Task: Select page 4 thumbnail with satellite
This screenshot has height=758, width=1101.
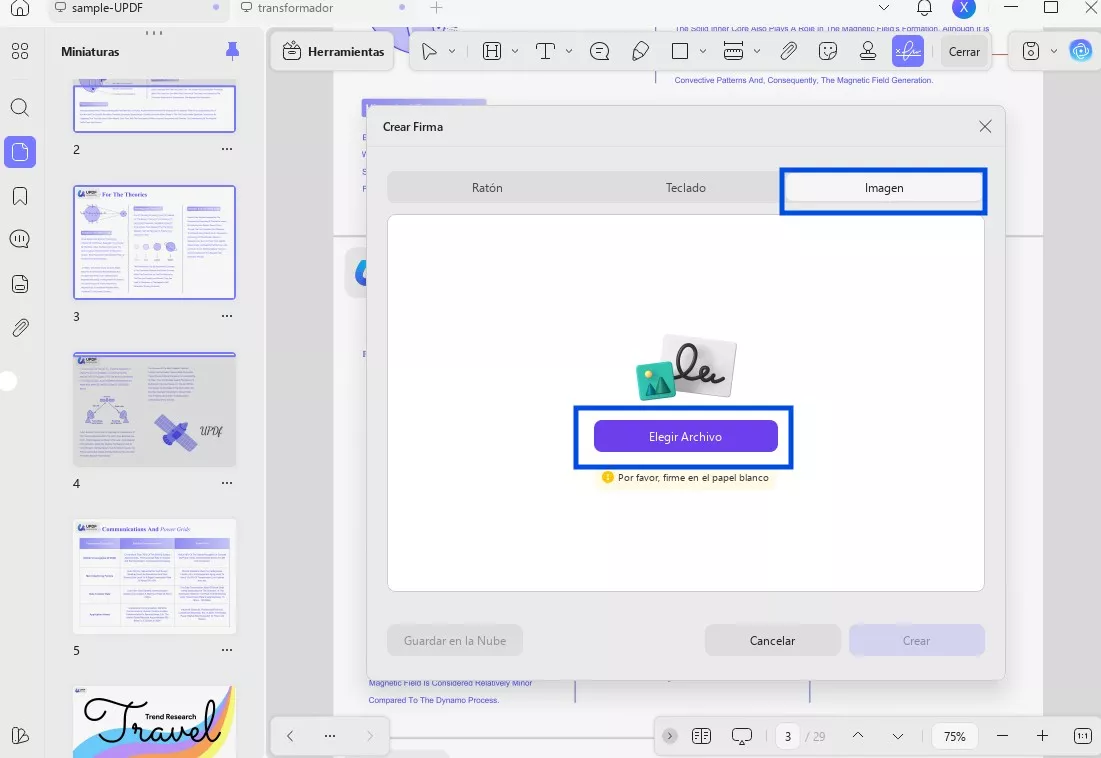Action: click(154, 409)
